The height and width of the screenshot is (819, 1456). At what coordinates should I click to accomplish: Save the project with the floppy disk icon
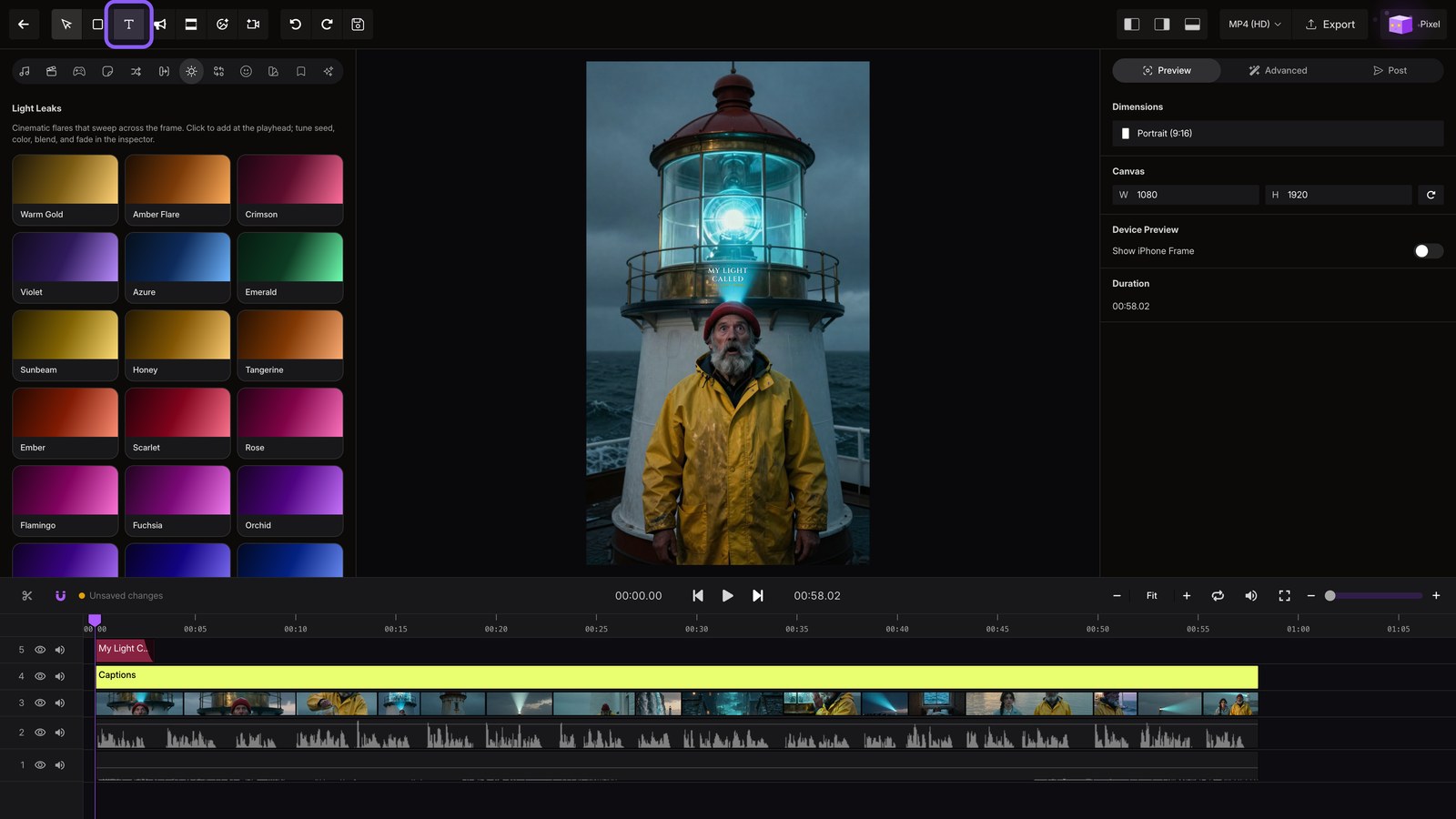(358, 25)
